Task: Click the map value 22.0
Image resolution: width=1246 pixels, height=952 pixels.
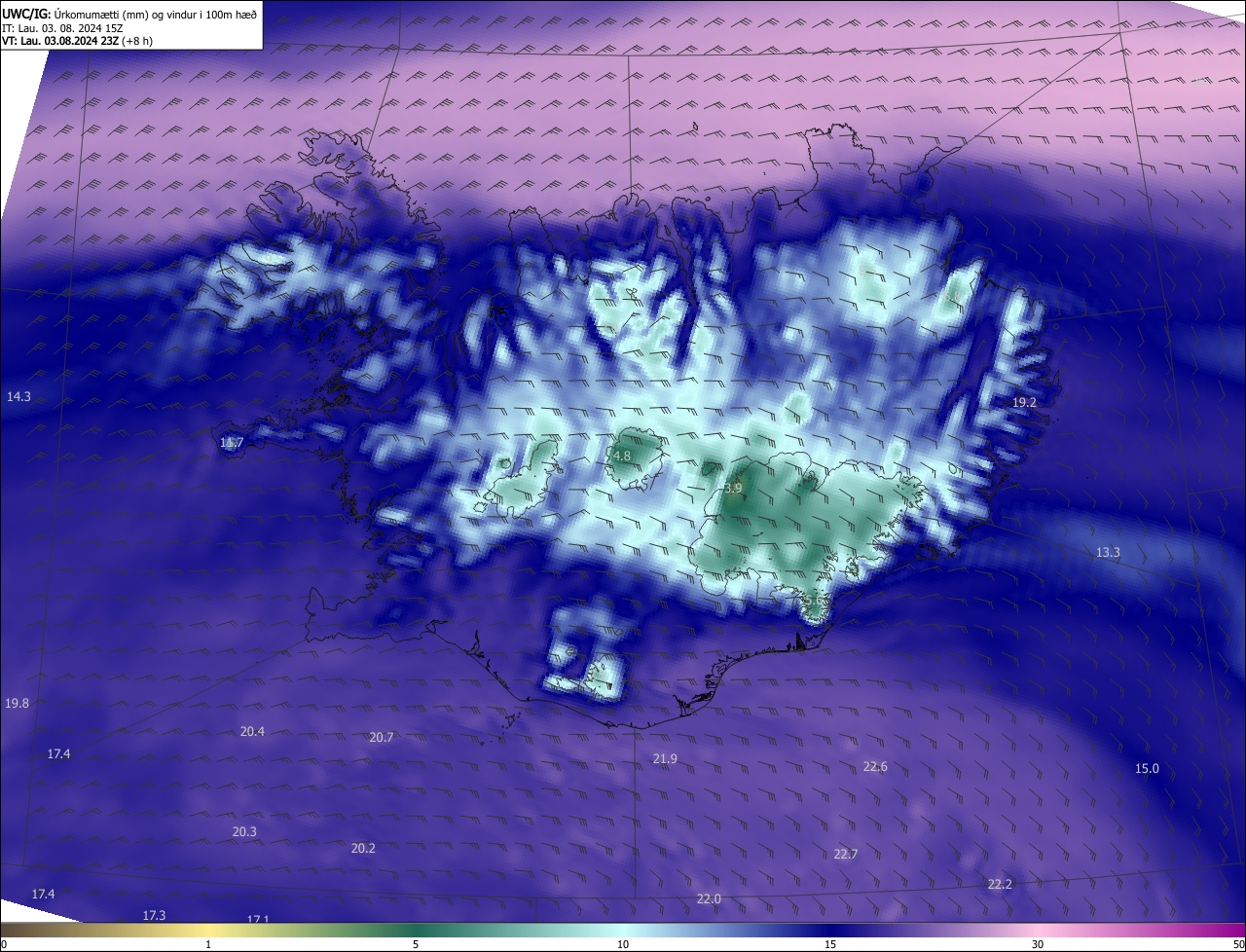Action: (x=709, y=898)
